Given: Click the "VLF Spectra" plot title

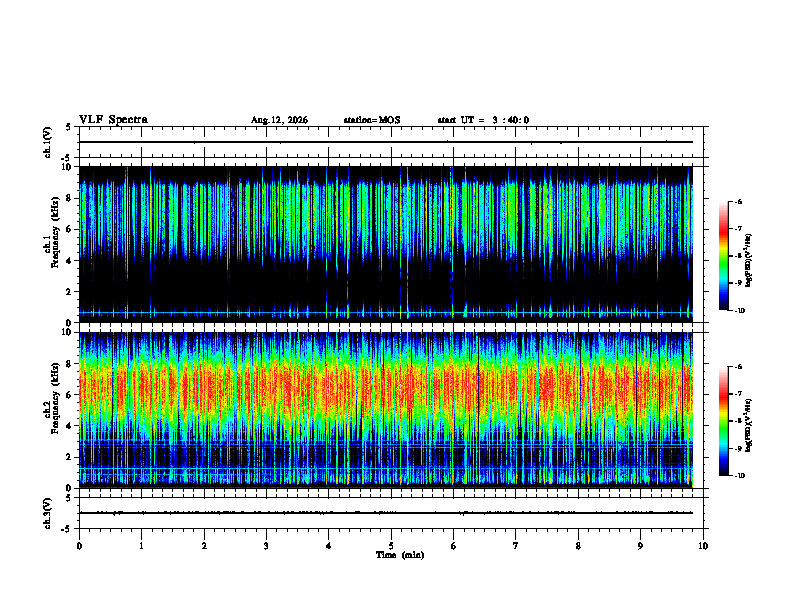Looking at the screenshot, I should [113, 120].
